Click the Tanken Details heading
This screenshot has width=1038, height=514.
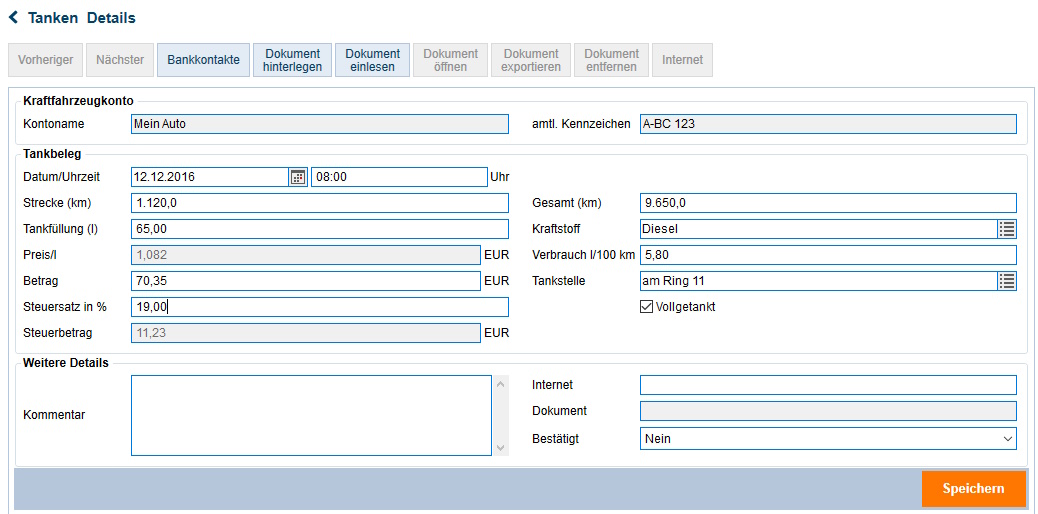(x=81, y=18)
